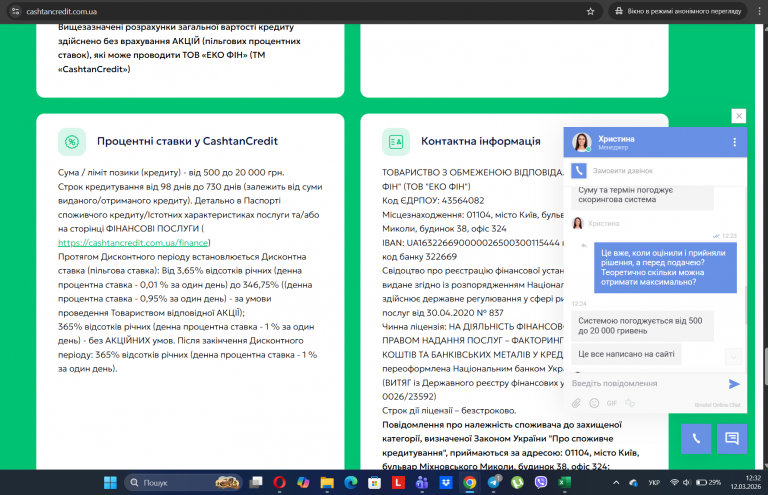Click the phone icon beside Замовити дзвінок
The image size is (768, 495).
578,170
